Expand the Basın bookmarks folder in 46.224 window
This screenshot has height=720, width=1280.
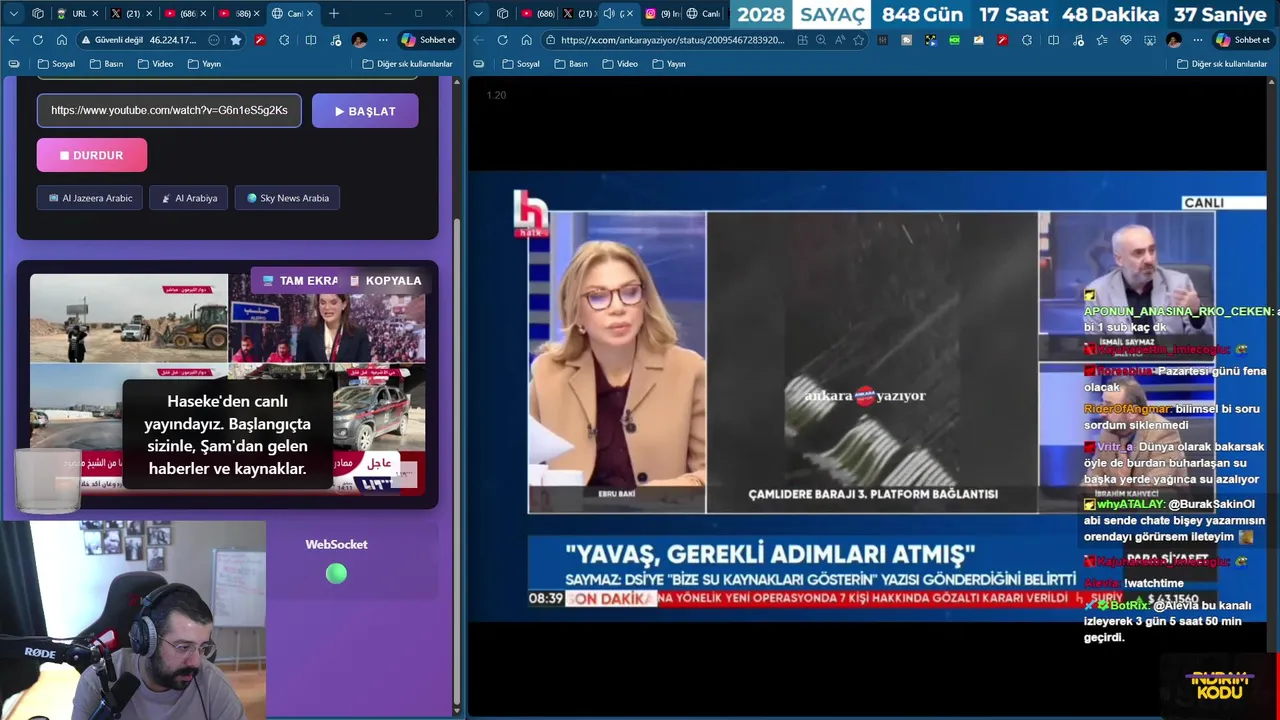coord(106,64)
